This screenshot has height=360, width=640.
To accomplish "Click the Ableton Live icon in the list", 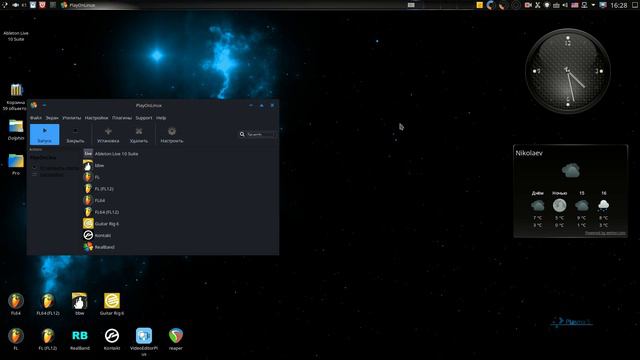I will tap(88, 153).
